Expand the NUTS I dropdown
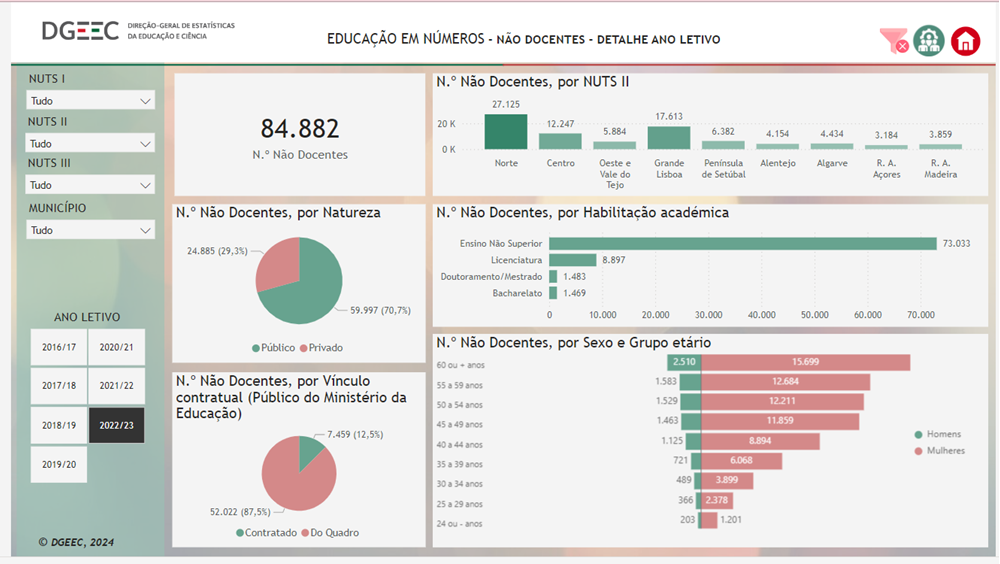The height and width of the screenshot is (564, 1000). pos(90,101)
